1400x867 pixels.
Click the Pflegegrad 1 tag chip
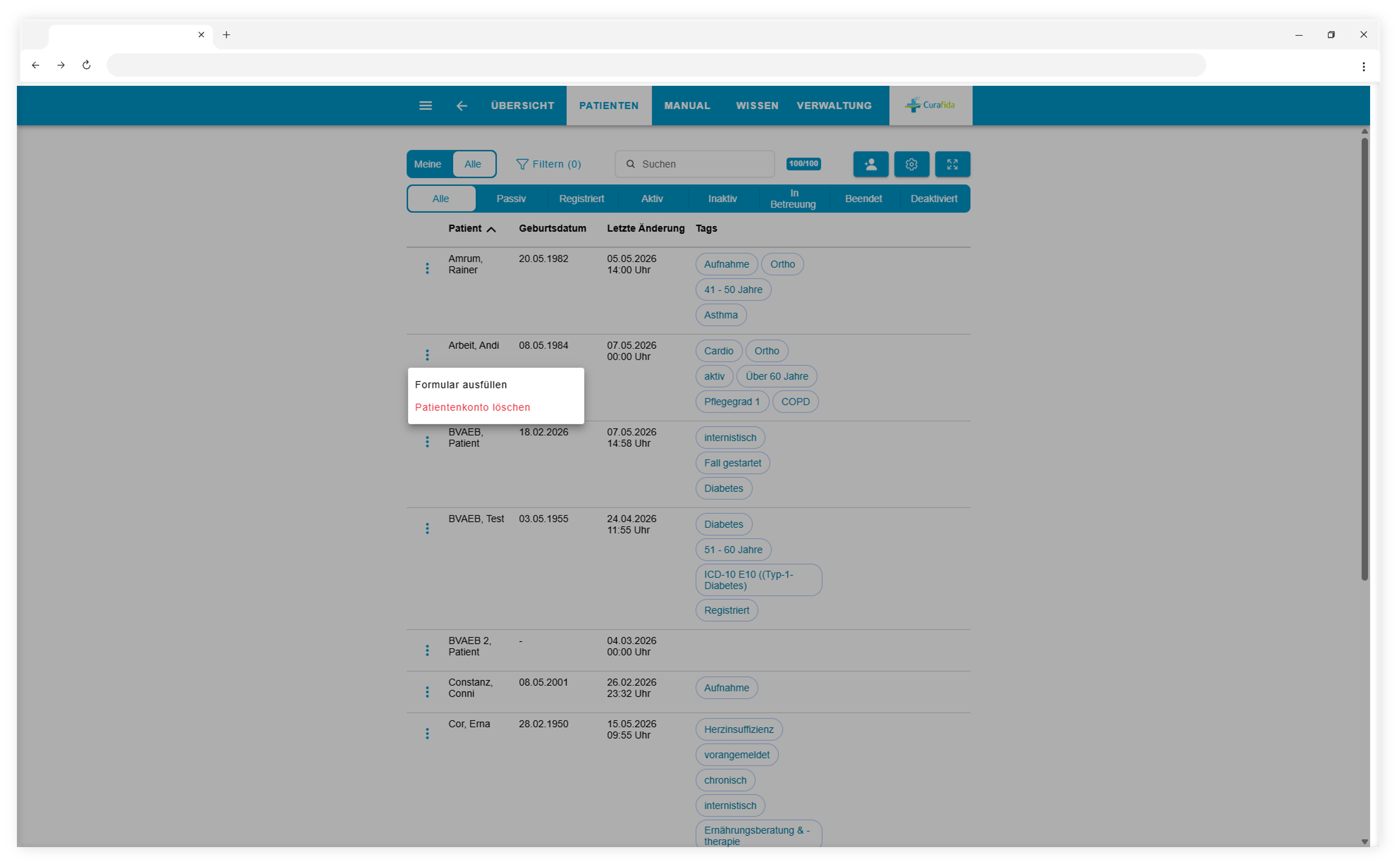[x=732, y=401]
